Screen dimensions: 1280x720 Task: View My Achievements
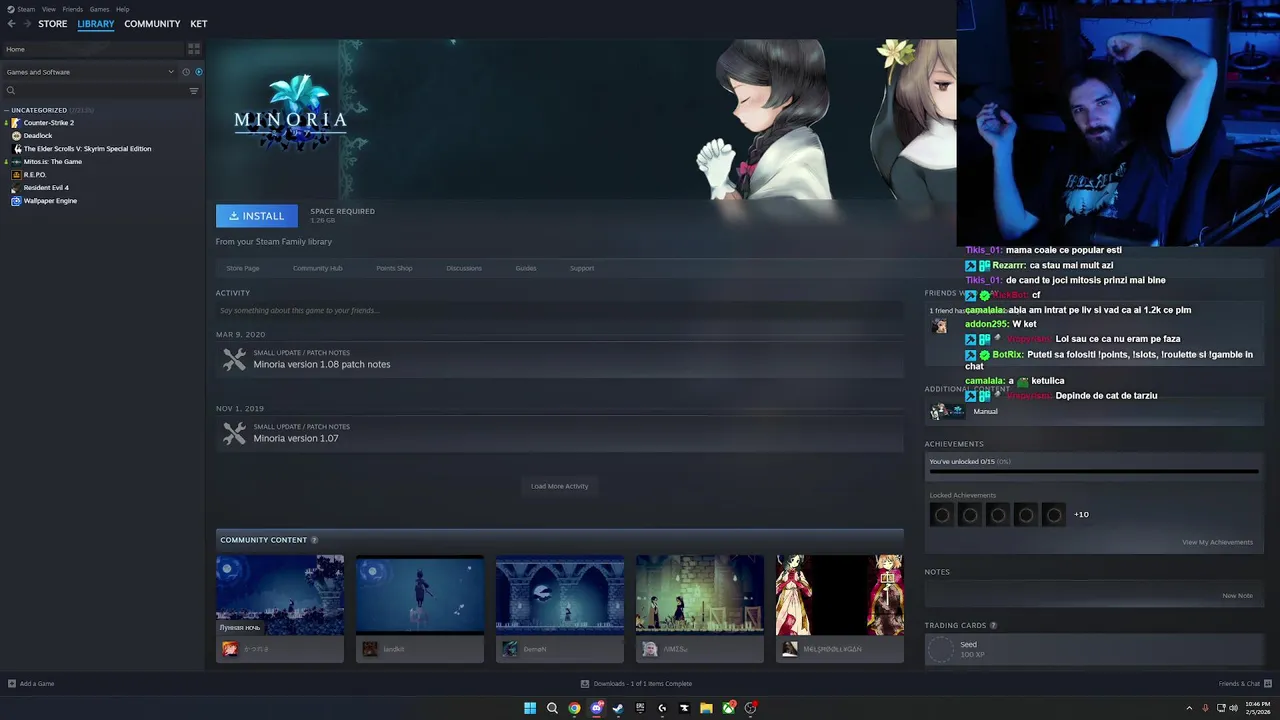pyautogui.click(x=1217, y=542)
